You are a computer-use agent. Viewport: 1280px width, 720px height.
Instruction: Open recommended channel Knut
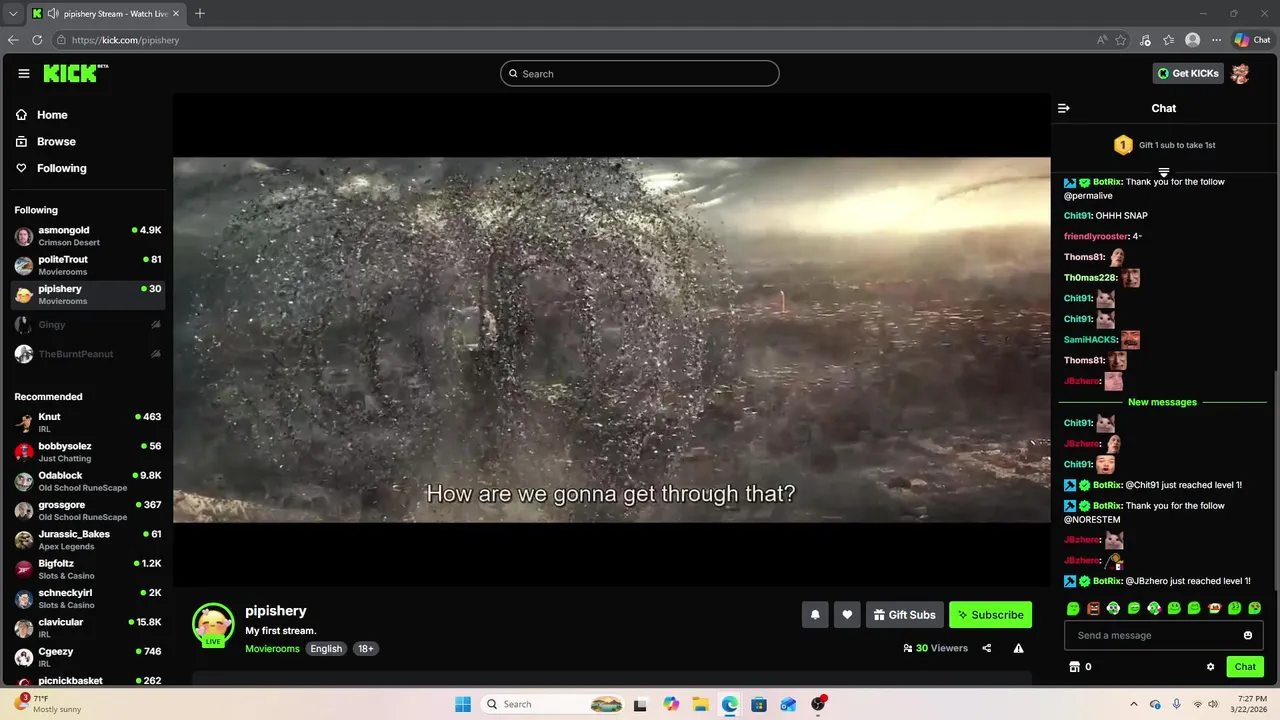[88, 422]
